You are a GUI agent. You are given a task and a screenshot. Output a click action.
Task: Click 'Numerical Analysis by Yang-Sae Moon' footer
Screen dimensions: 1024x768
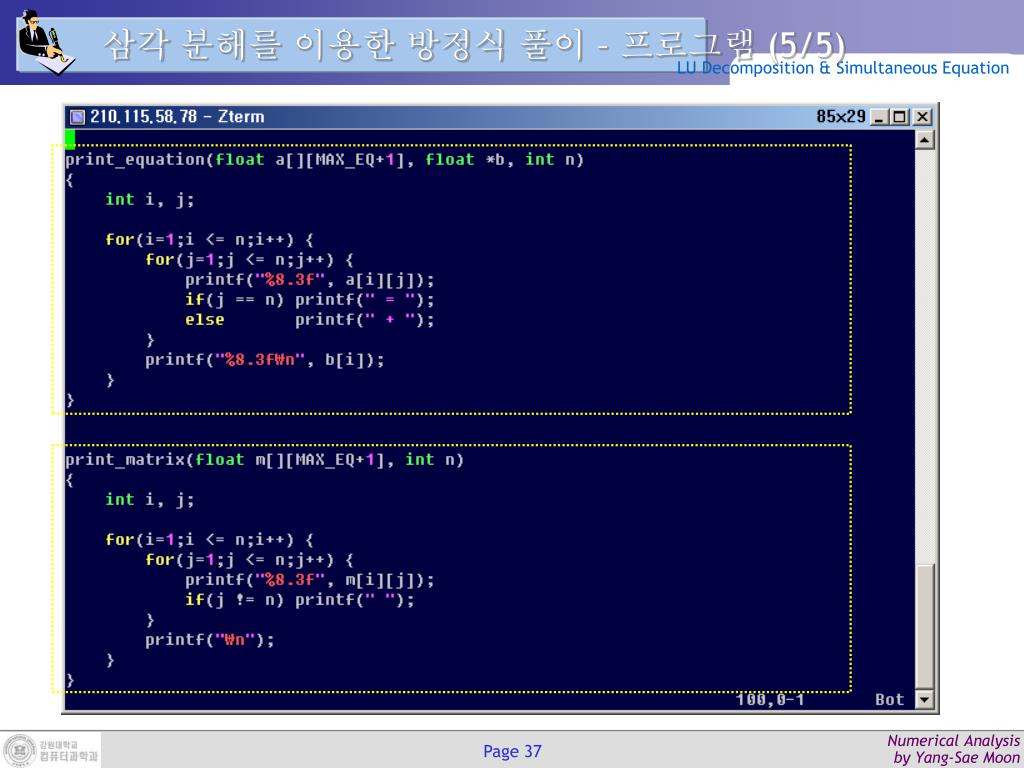coord(953,749)
